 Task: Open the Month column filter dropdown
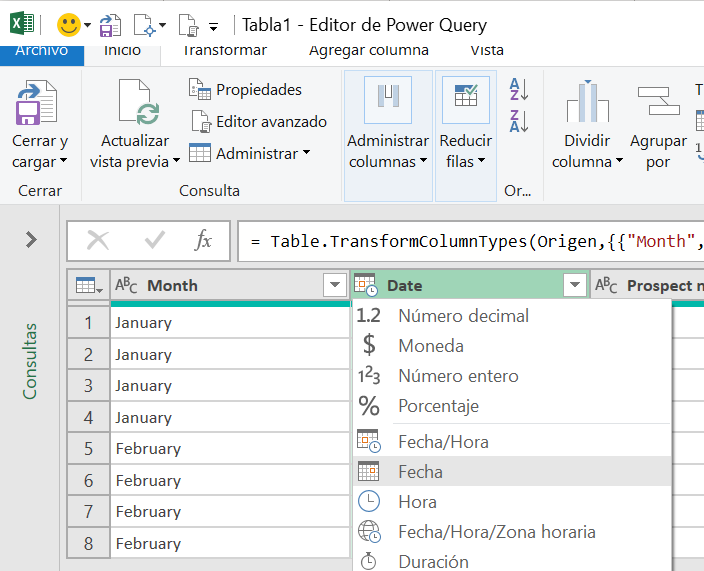point(334,285)
